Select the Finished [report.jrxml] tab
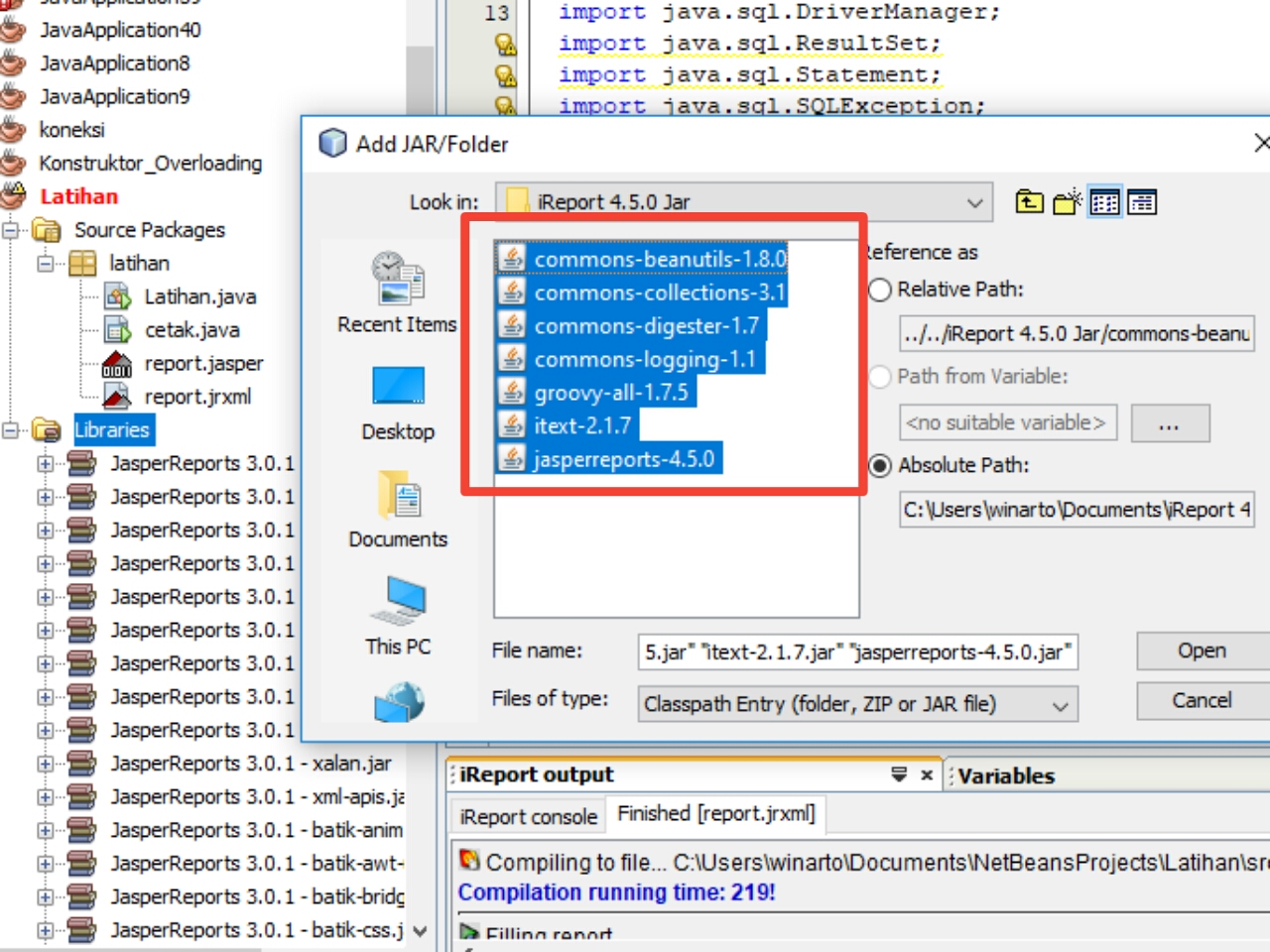 [715, 813]
